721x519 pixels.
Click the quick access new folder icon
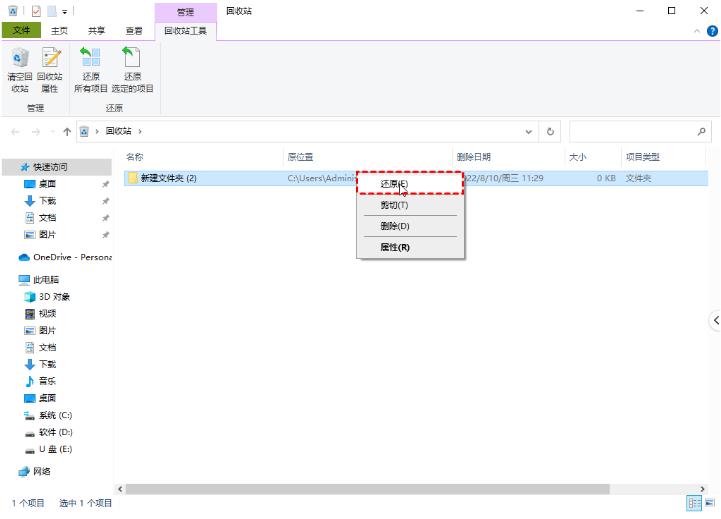[52, 11]
